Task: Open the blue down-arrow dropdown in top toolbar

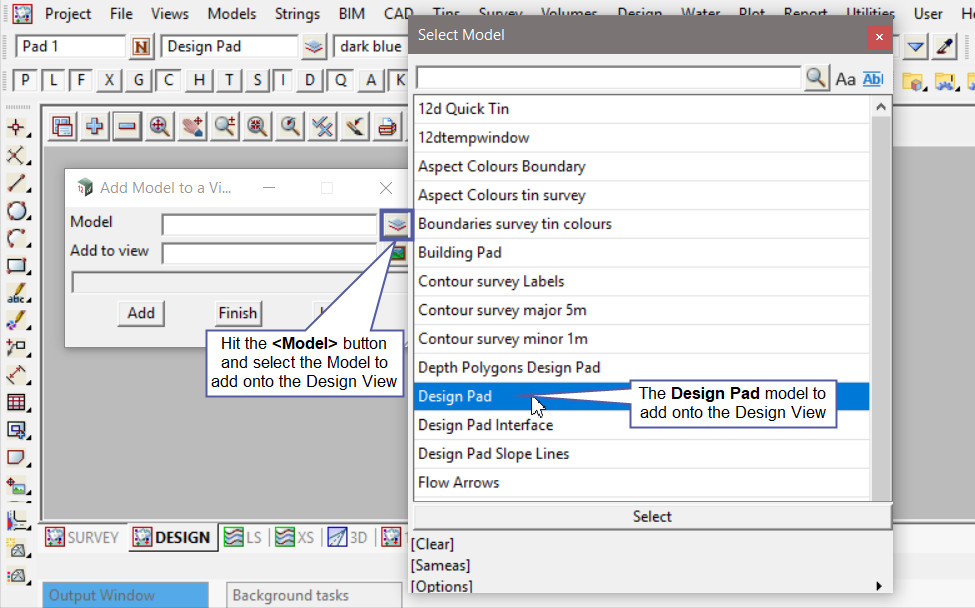Action: pyautogui.click(x=915, y=46)
